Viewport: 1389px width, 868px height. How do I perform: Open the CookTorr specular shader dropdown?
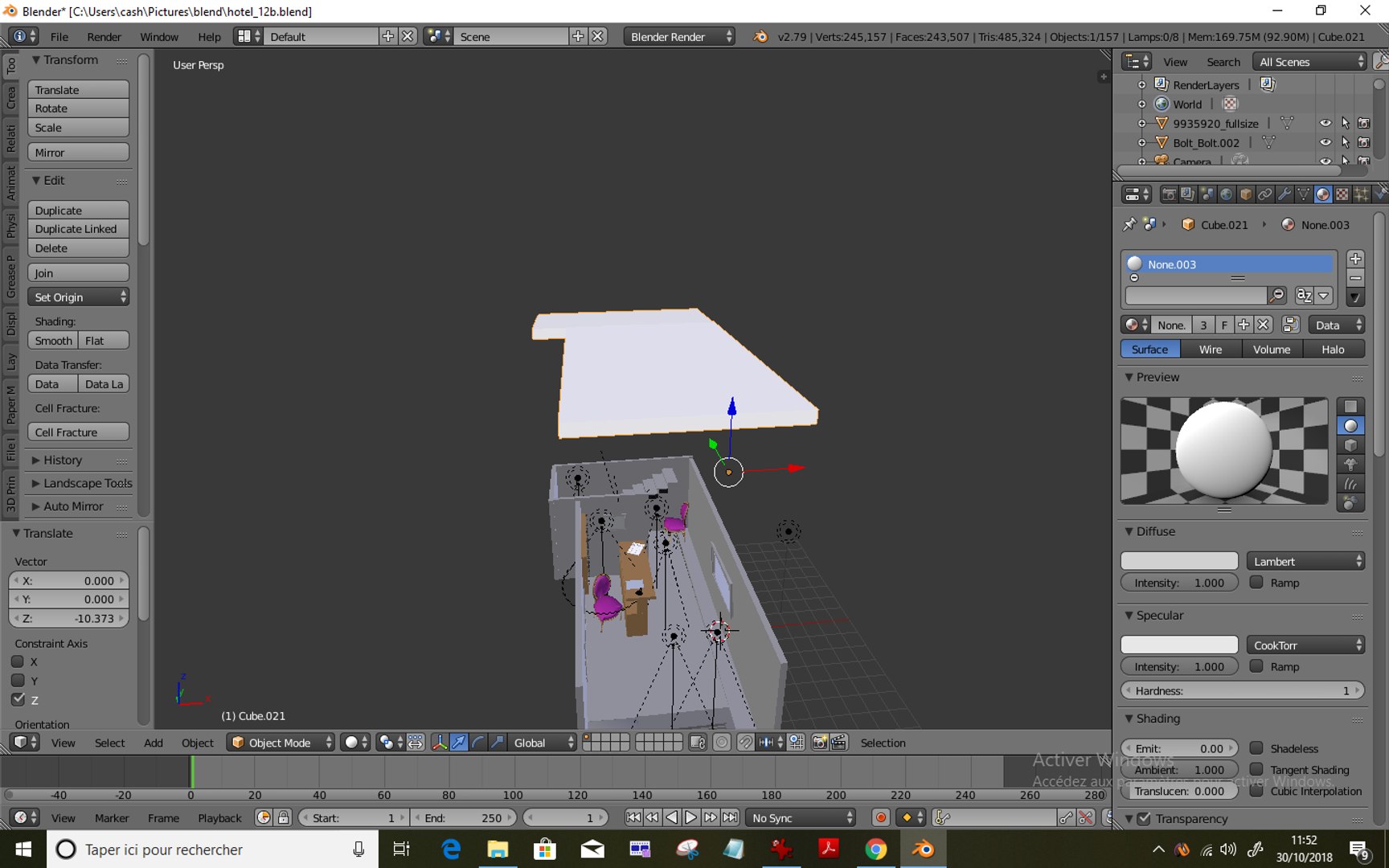[x=1305, y=645]
